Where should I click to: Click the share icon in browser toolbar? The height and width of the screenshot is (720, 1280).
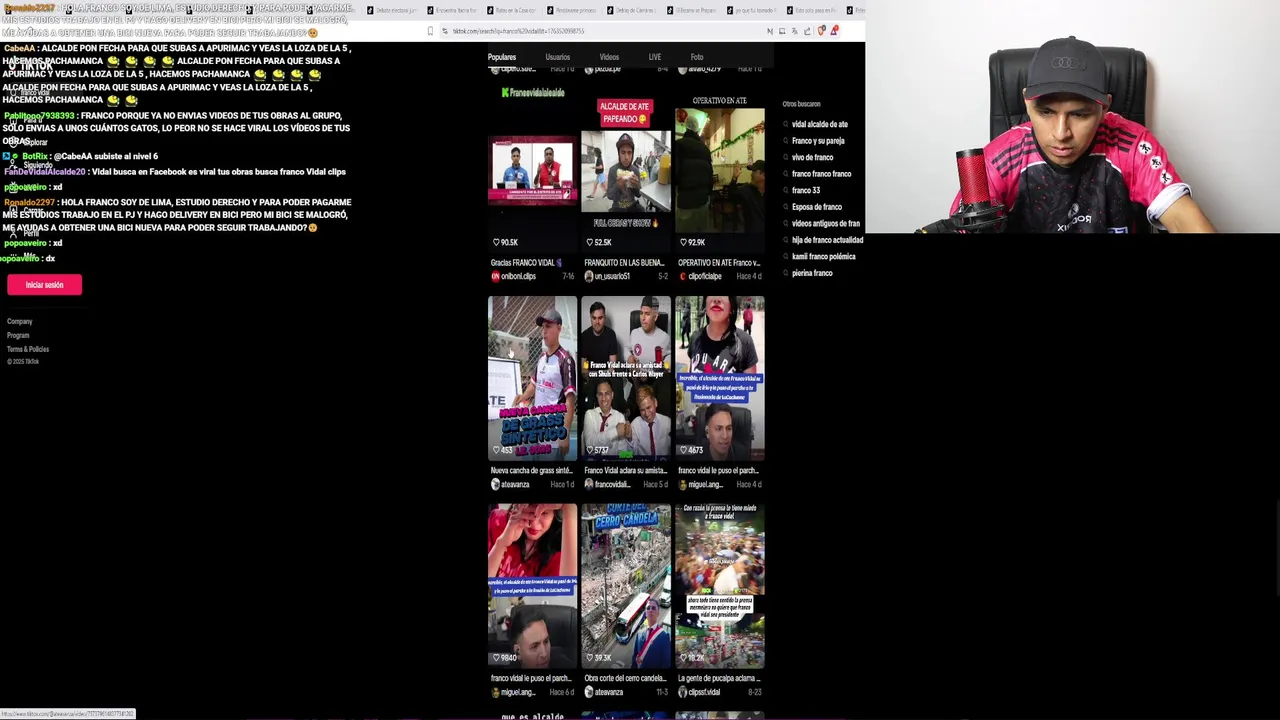[807, 31]
